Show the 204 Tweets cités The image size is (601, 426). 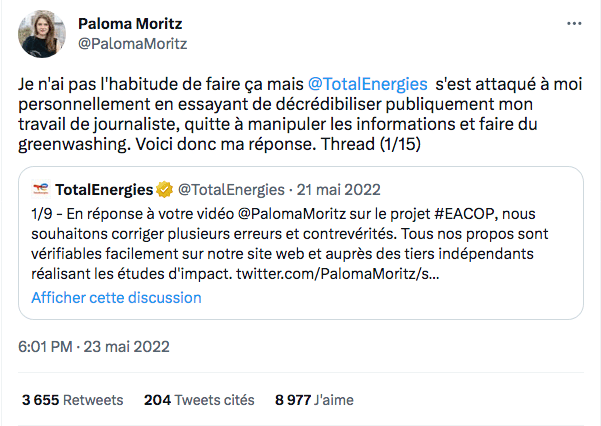199,400
